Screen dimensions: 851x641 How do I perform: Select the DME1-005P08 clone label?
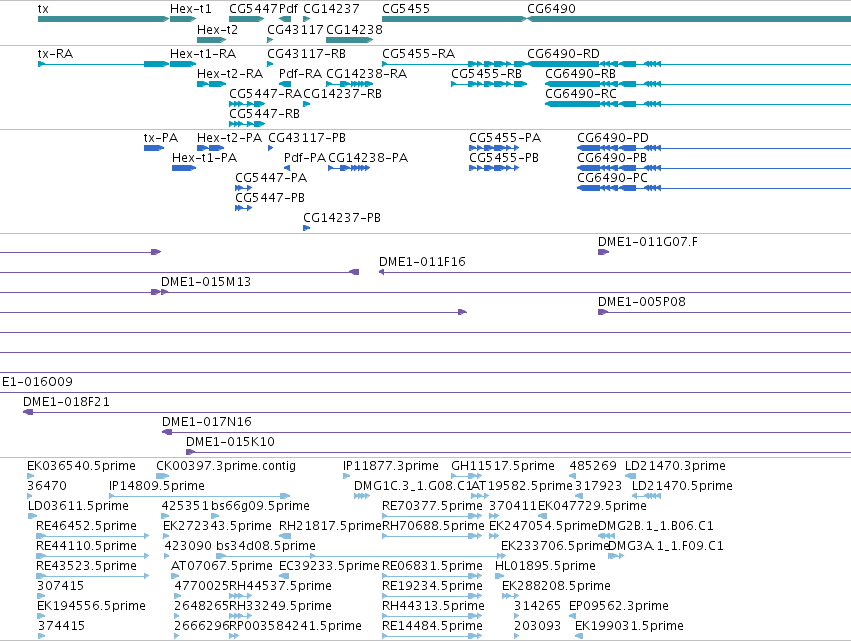pyautogui.click(x=642, y=302)
